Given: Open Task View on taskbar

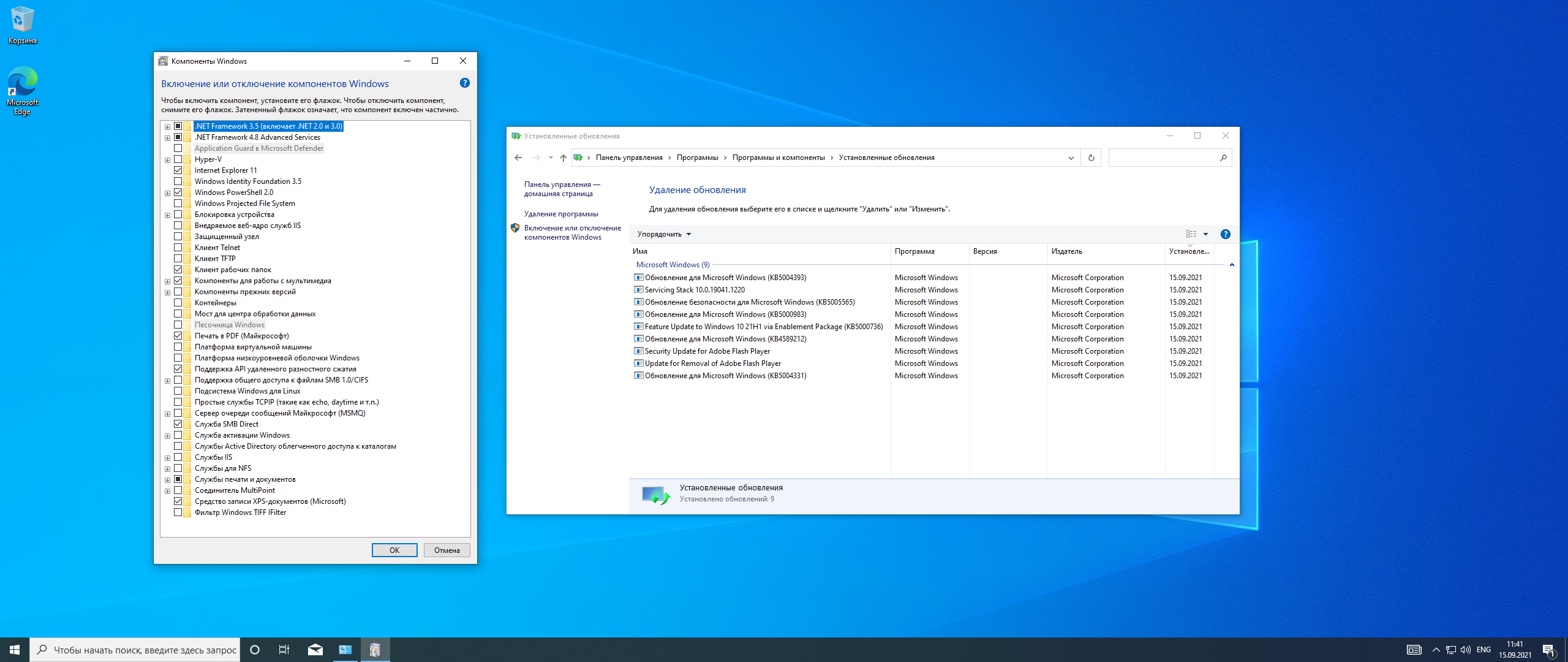Looking at the screenshot, I should coord(284,650).
